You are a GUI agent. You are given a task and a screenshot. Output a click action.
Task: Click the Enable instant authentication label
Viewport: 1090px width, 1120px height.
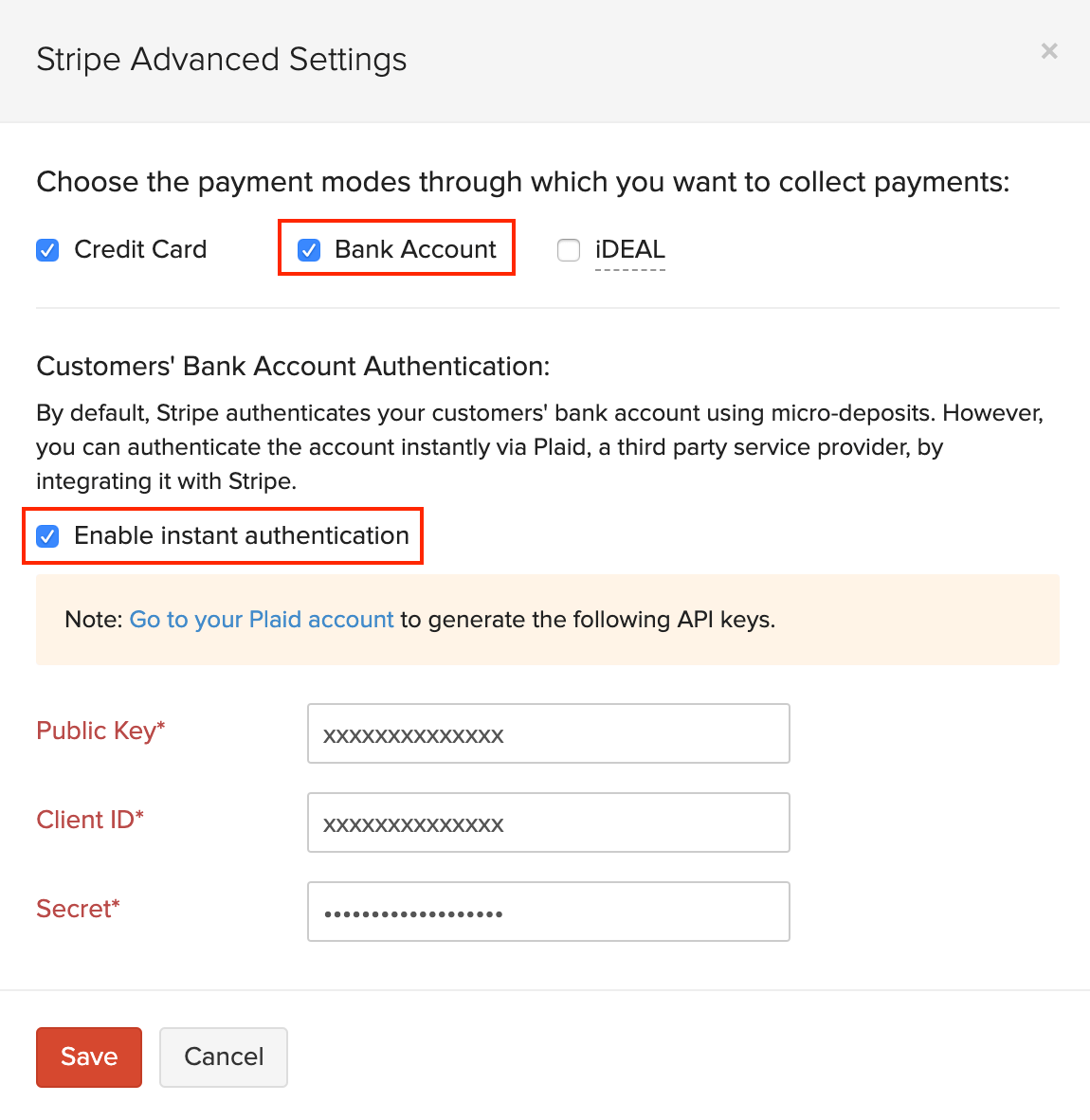(x=242, y=535)
